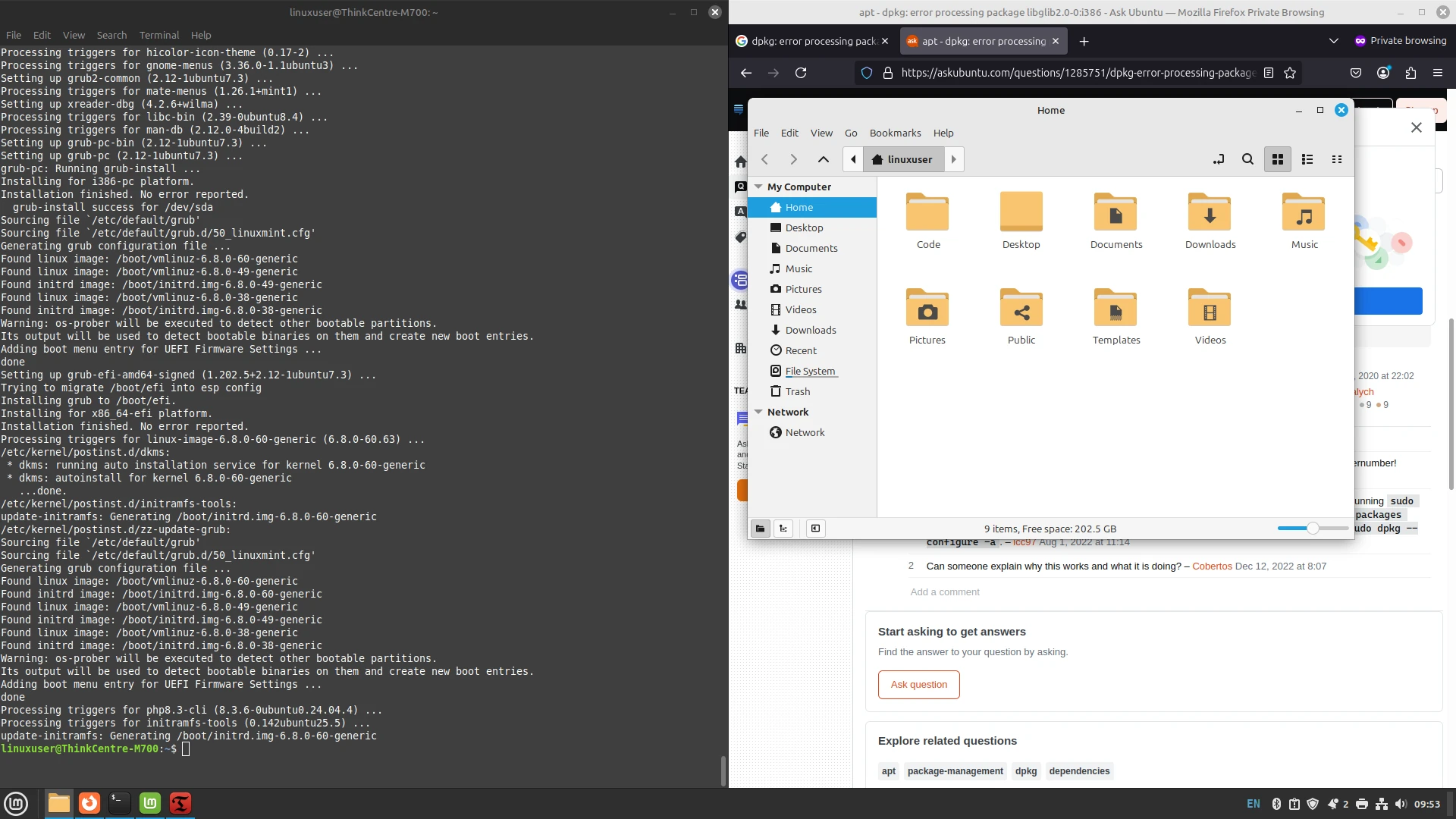Open Firefox application hamburger menu
Screen dimensions: 1456x819
point(1438,73)
